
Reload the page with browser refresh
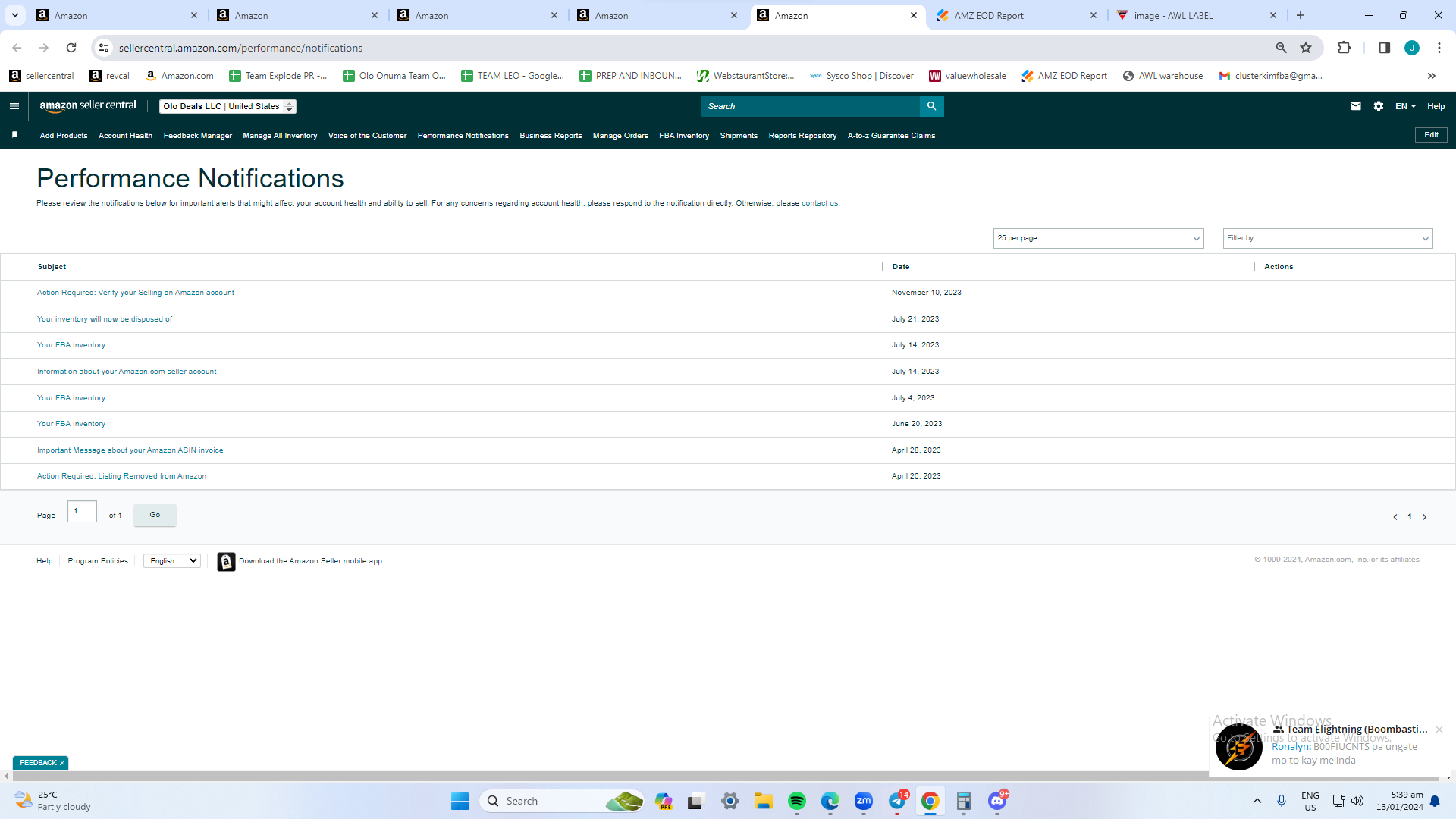[x=71, y=48]
